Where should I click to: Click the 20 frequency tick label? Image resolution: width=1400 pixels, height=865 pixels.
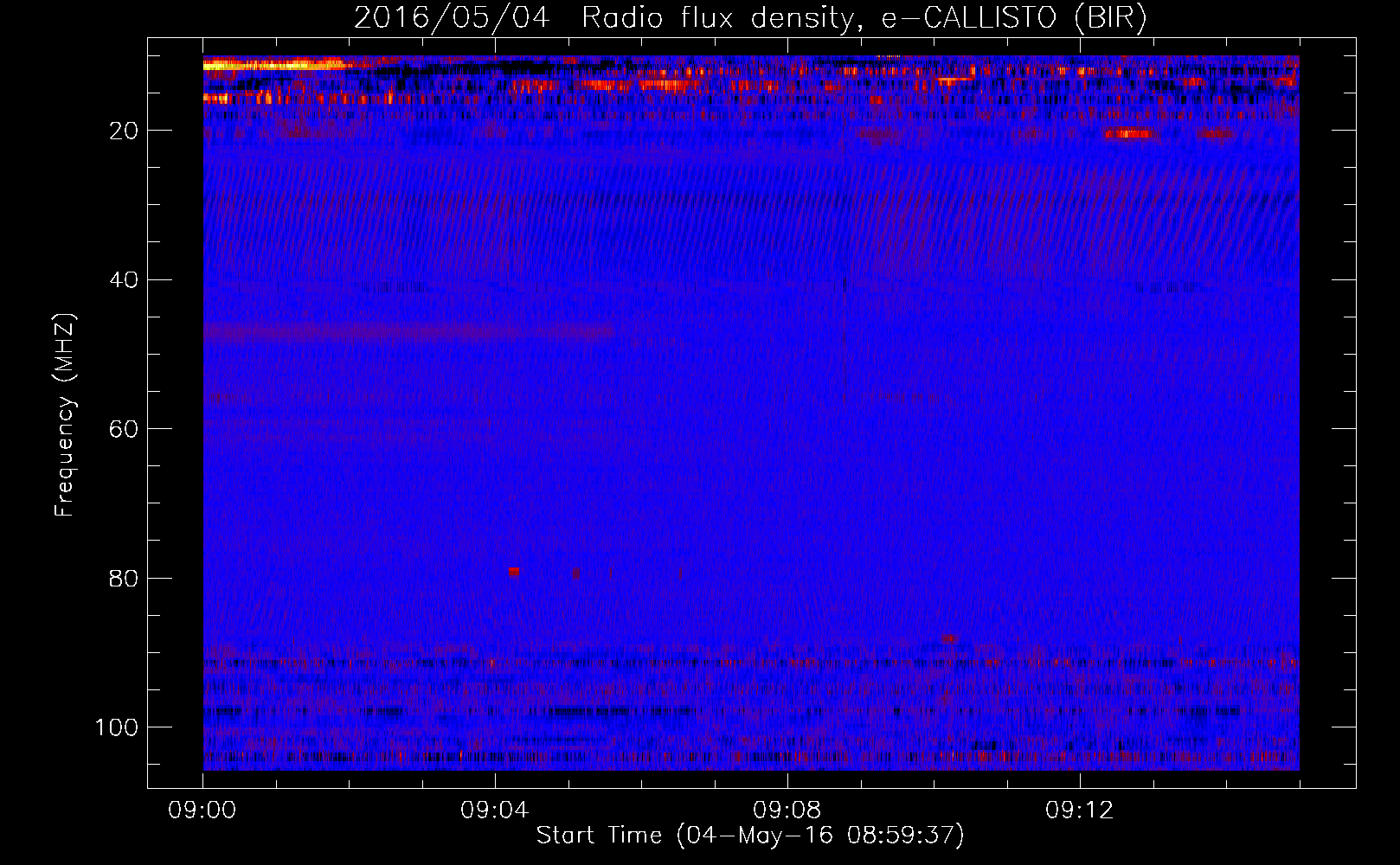[x=125, y=131]
